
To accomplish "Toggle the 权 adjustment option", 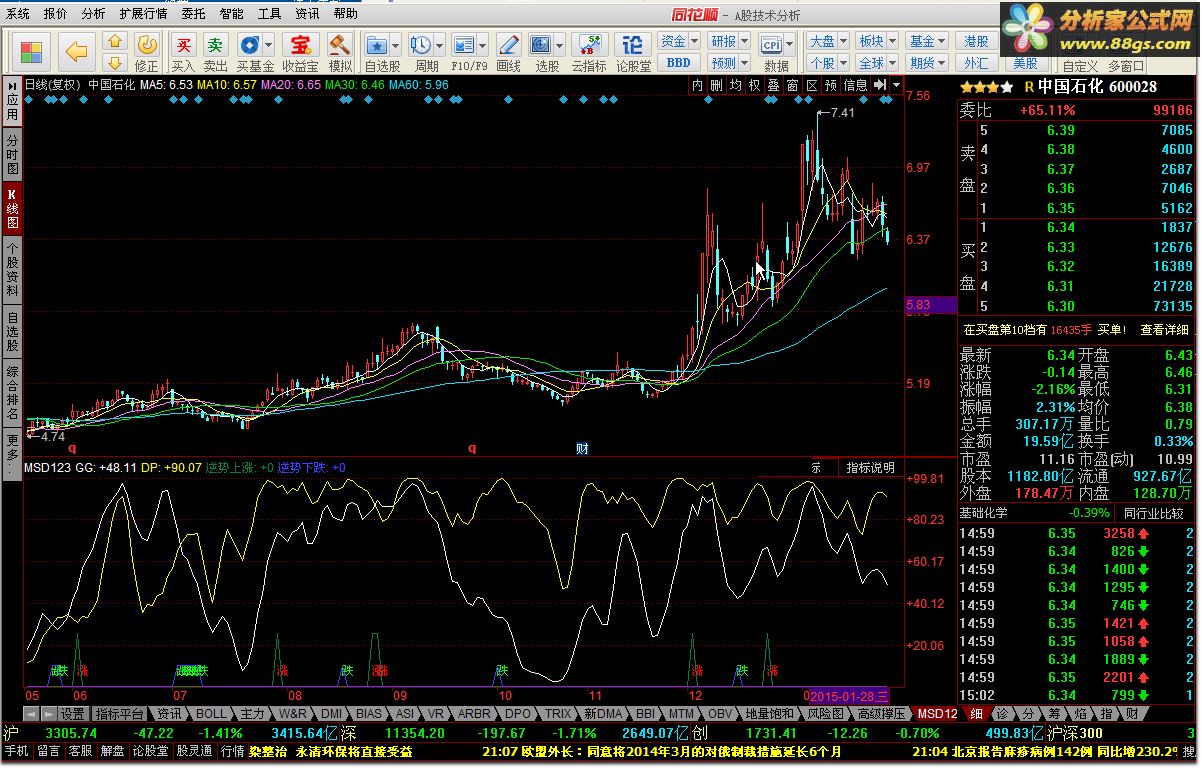I will [x=754, y=85].
